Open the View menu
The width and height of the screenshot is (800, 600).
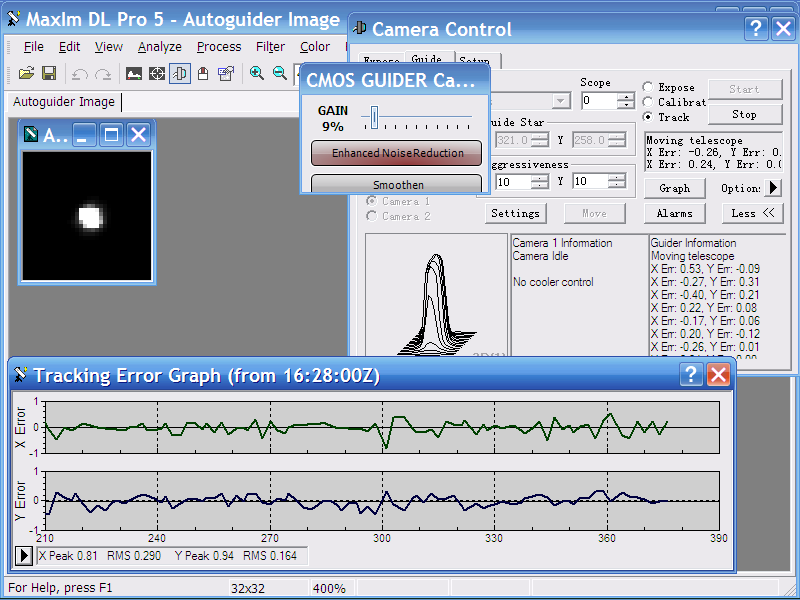tap(109, 47)
